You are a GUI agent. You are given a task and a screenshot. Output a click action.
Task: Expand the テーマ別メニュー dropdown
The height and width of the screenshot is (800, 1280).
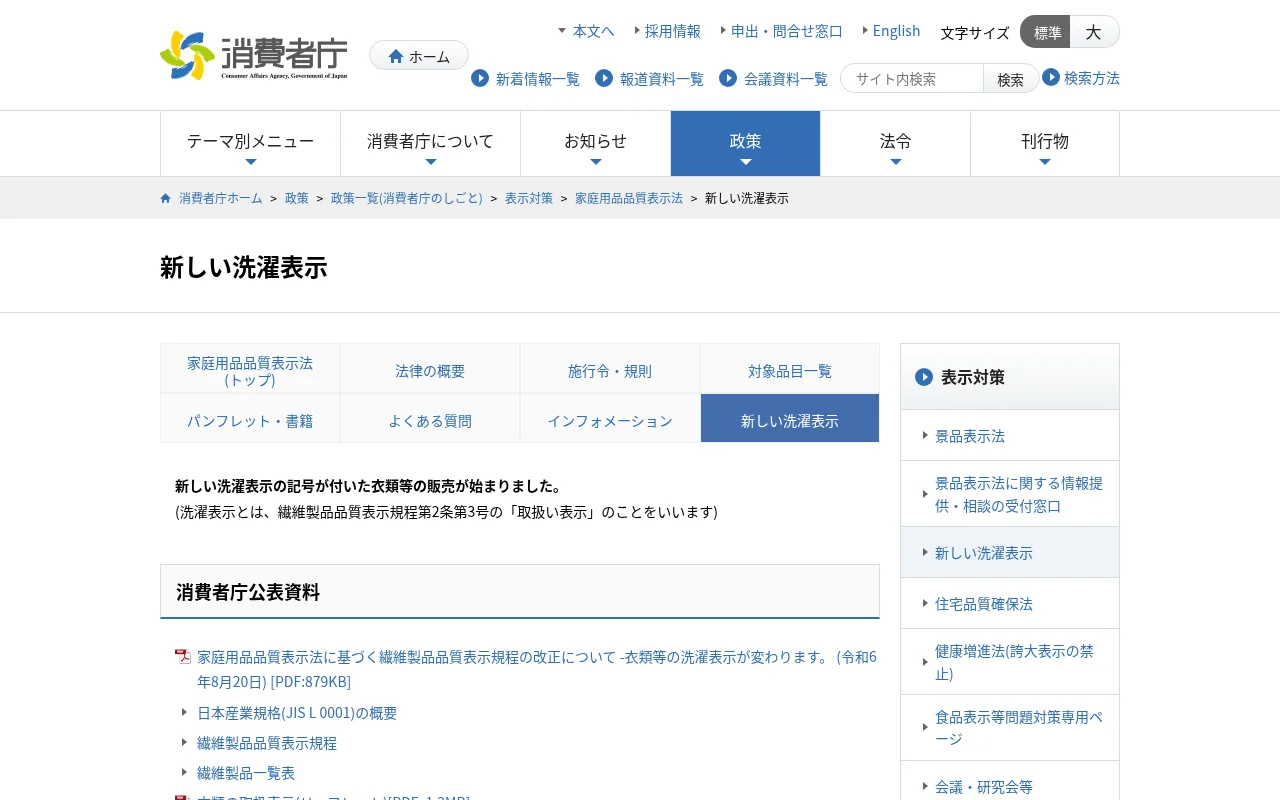[x=250, y=143]
